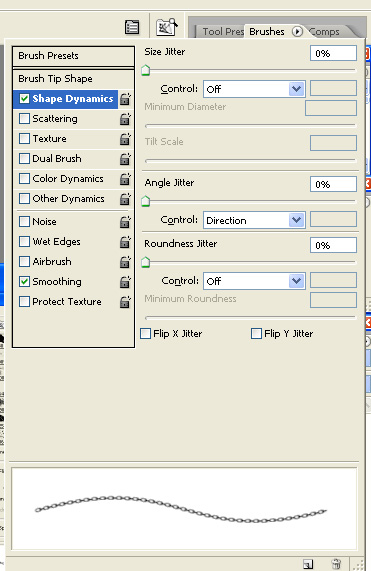Switch to the Tool Presets tab
Image resolution: width=371 pixels, height=571 pixels.
pyautogui.click(x=222, y=32)
